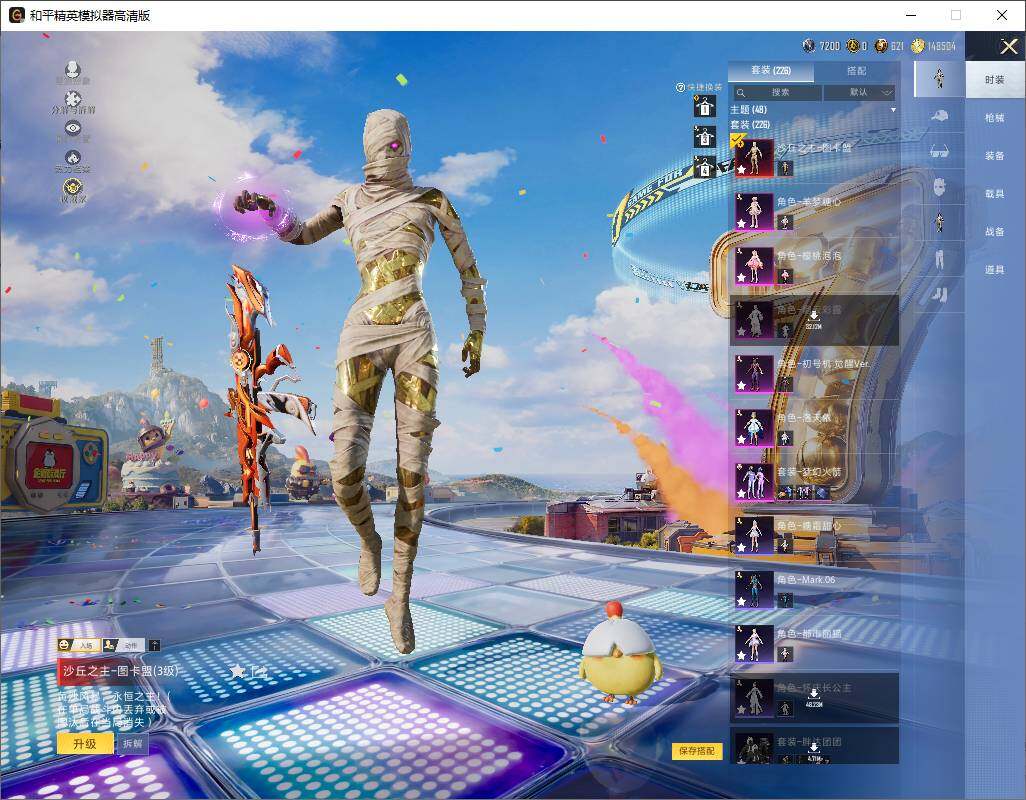Click the eye preview icon on left sidebar
The image size is (1026, 800).
73,128
